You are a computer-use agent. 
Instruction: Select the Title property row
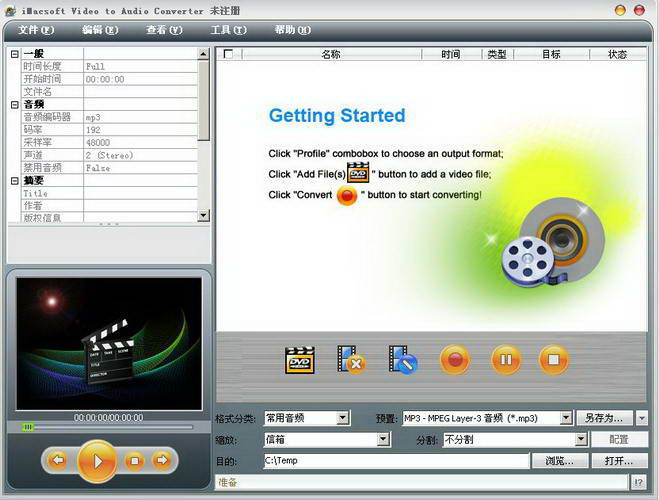[x=109, y=193]
